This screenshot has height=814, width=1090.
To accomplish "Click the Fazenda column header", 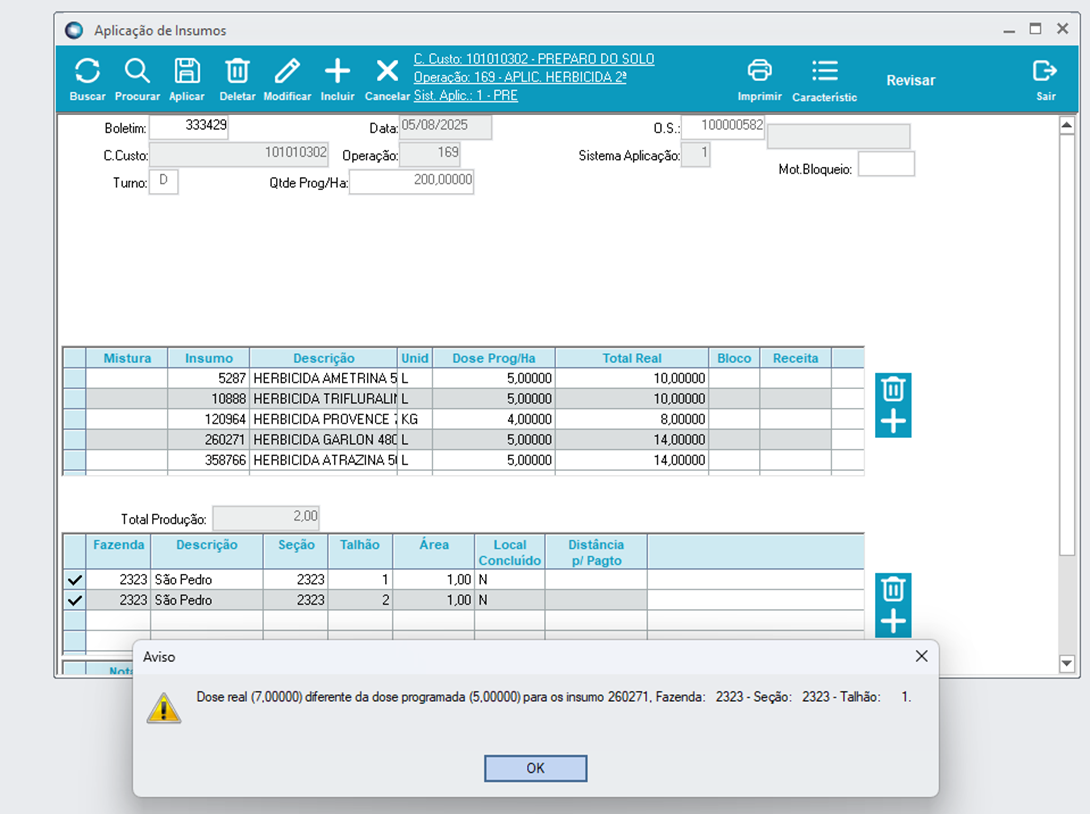I will pyautogui.click(x=119, y=552).
